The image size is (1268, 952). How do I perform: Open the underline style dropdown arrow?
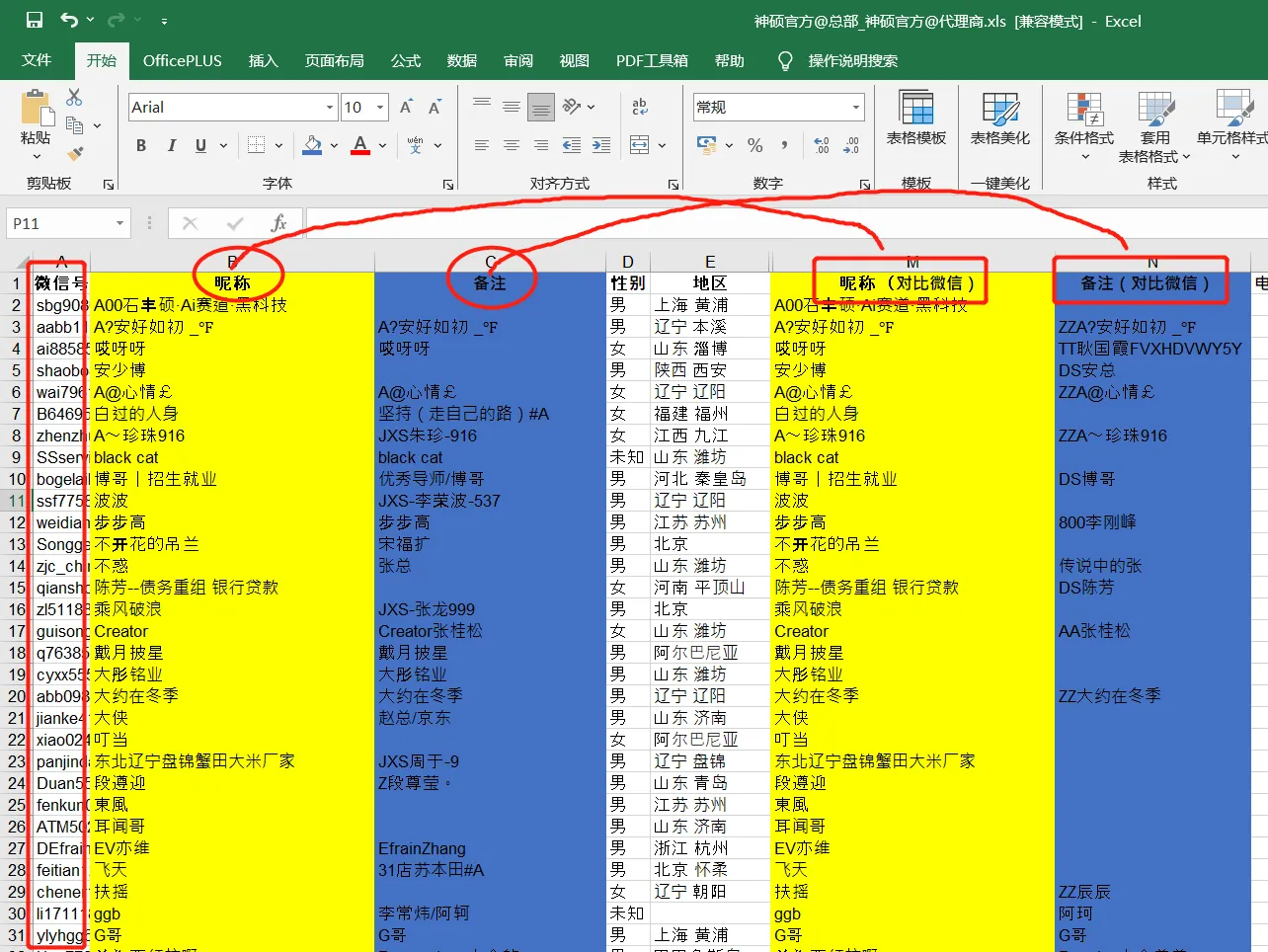coord(223,145)
